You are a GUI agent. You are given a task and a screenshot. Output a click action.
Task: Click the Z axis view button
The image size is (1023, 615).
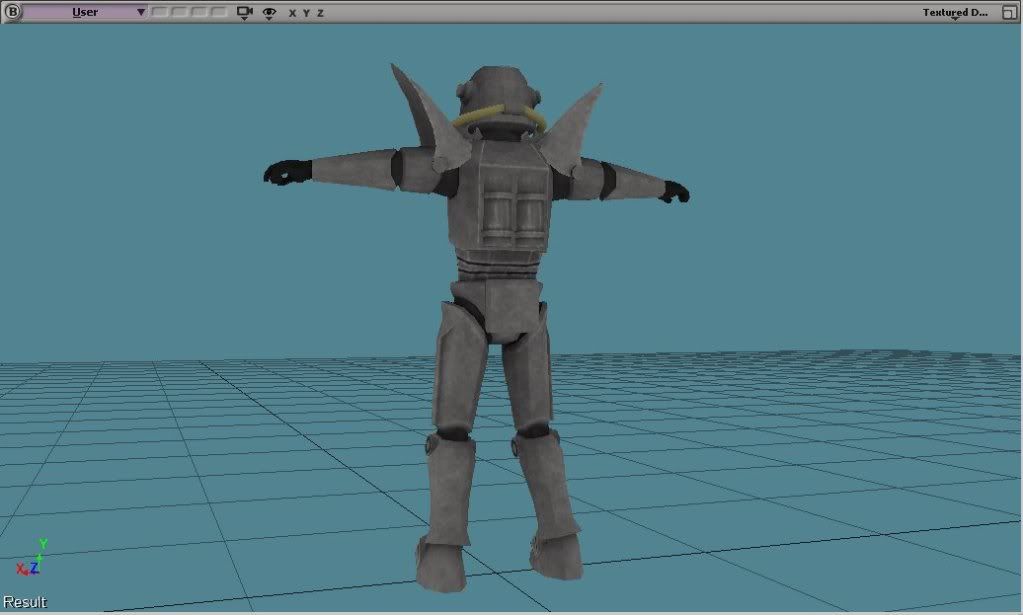point(320,13)
